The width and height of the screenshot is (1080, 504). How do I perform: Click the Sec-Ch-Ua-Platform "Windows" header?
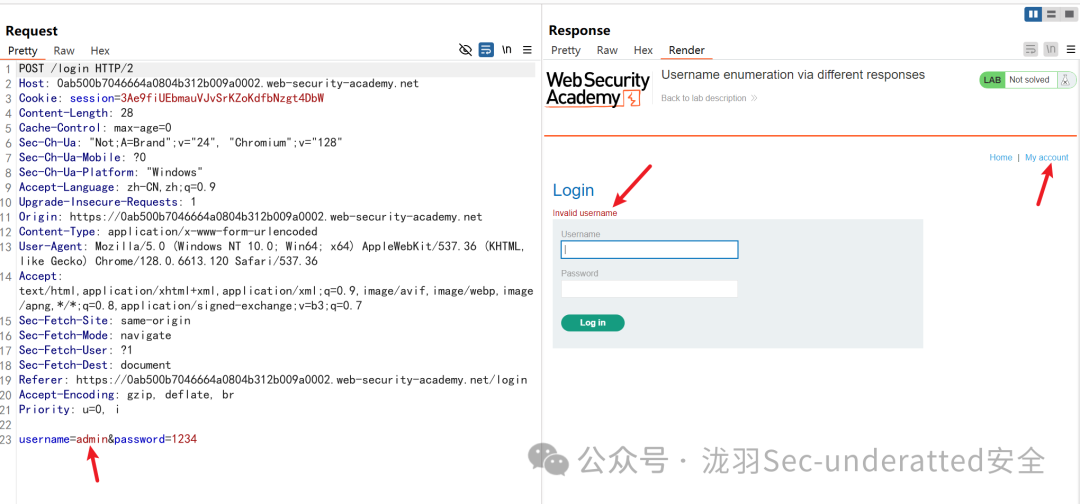point(111,172)
